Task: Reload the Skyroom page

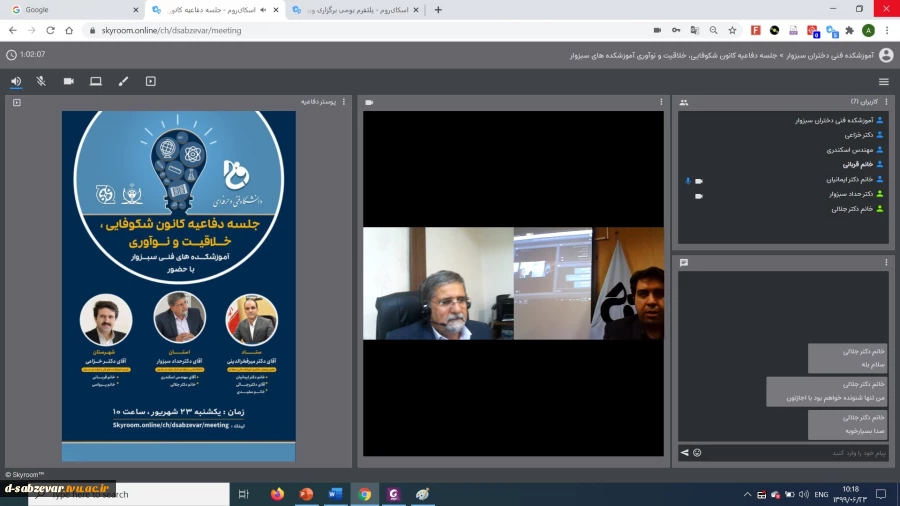Action: [51, 30]
